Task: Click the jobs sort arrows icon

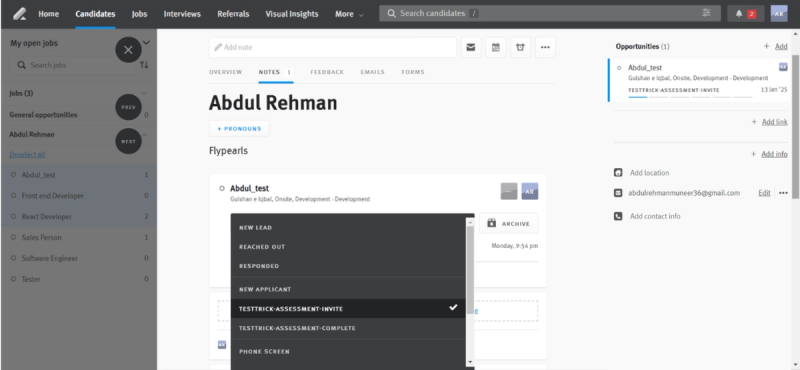Action: click(144, 65)
